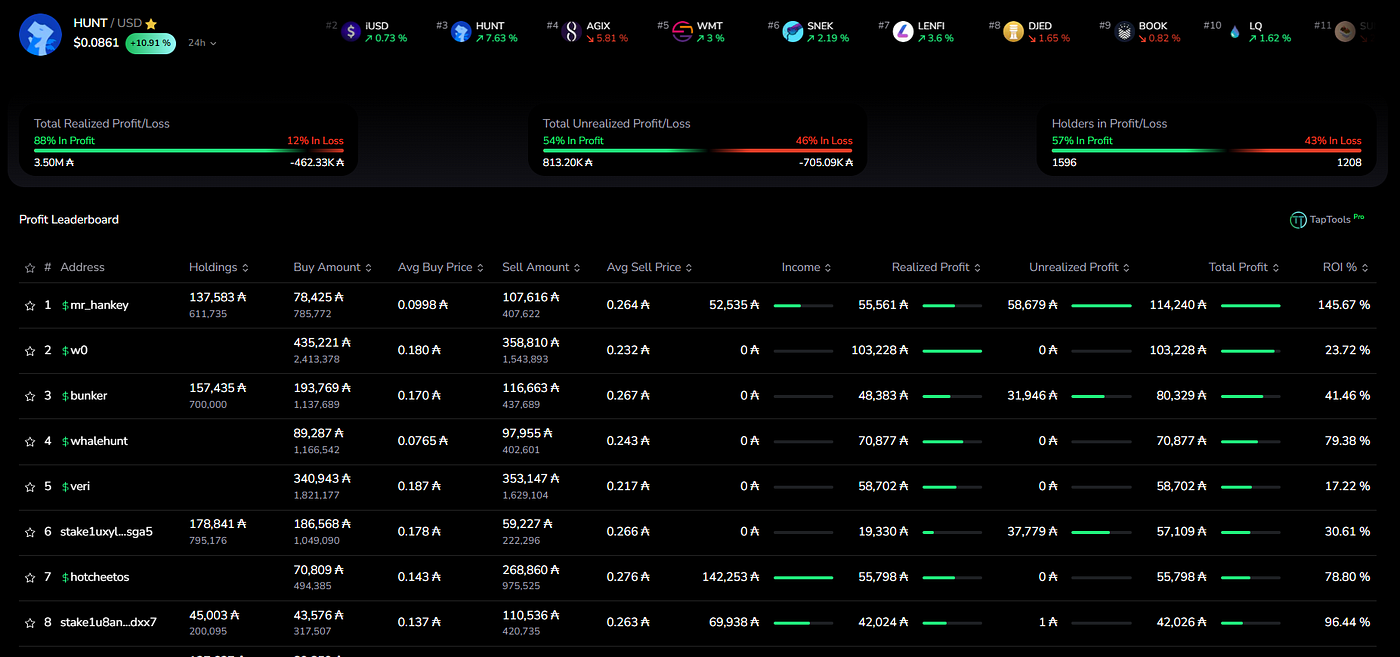The width and height of the screenshot is (1400, 657).
Task: Open the LQ droplet ticker icon
Action: (x=1235, y=32)
